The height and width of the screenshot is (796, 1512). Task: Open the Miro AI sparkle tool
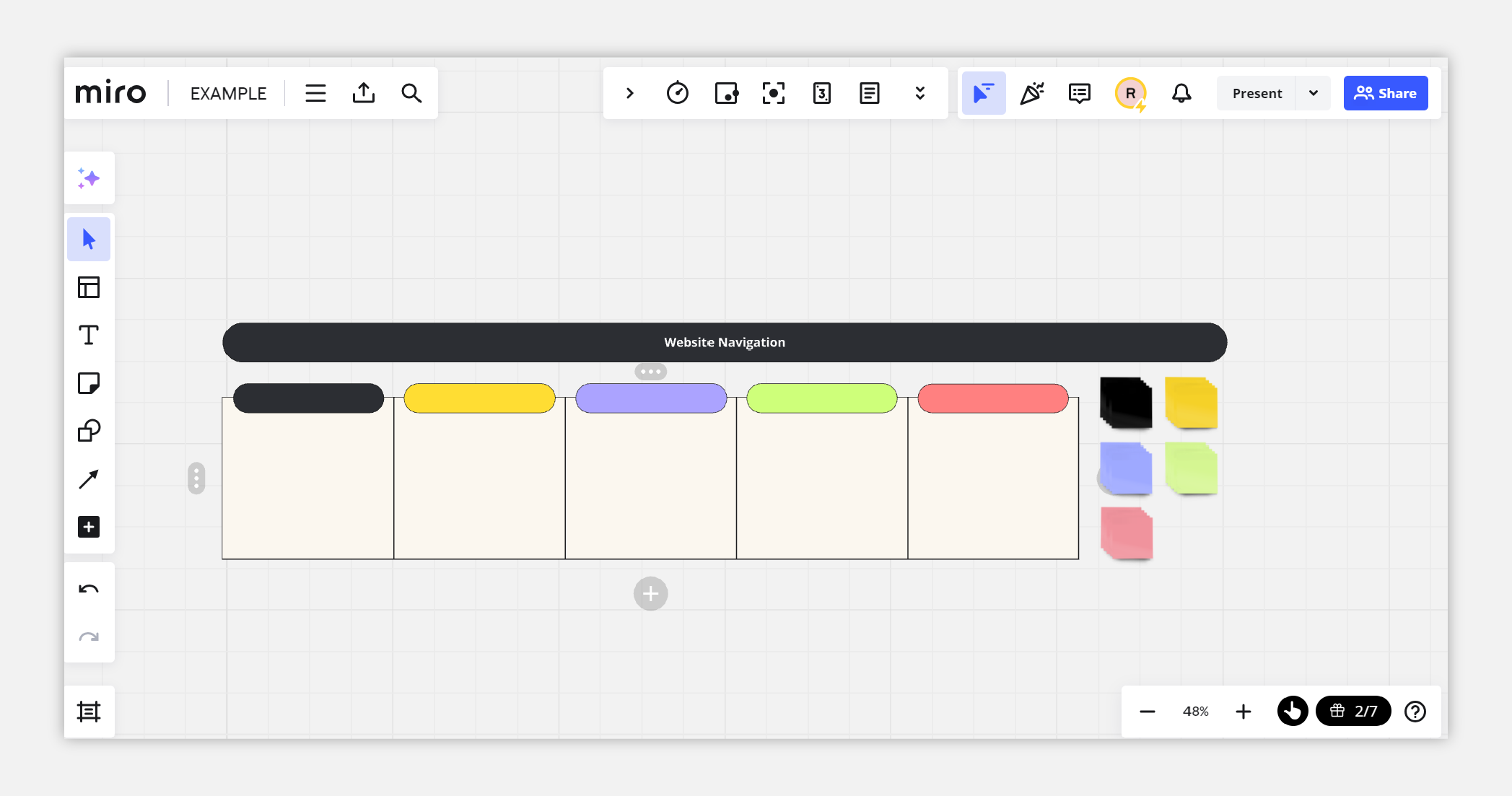tap(89, 178)
